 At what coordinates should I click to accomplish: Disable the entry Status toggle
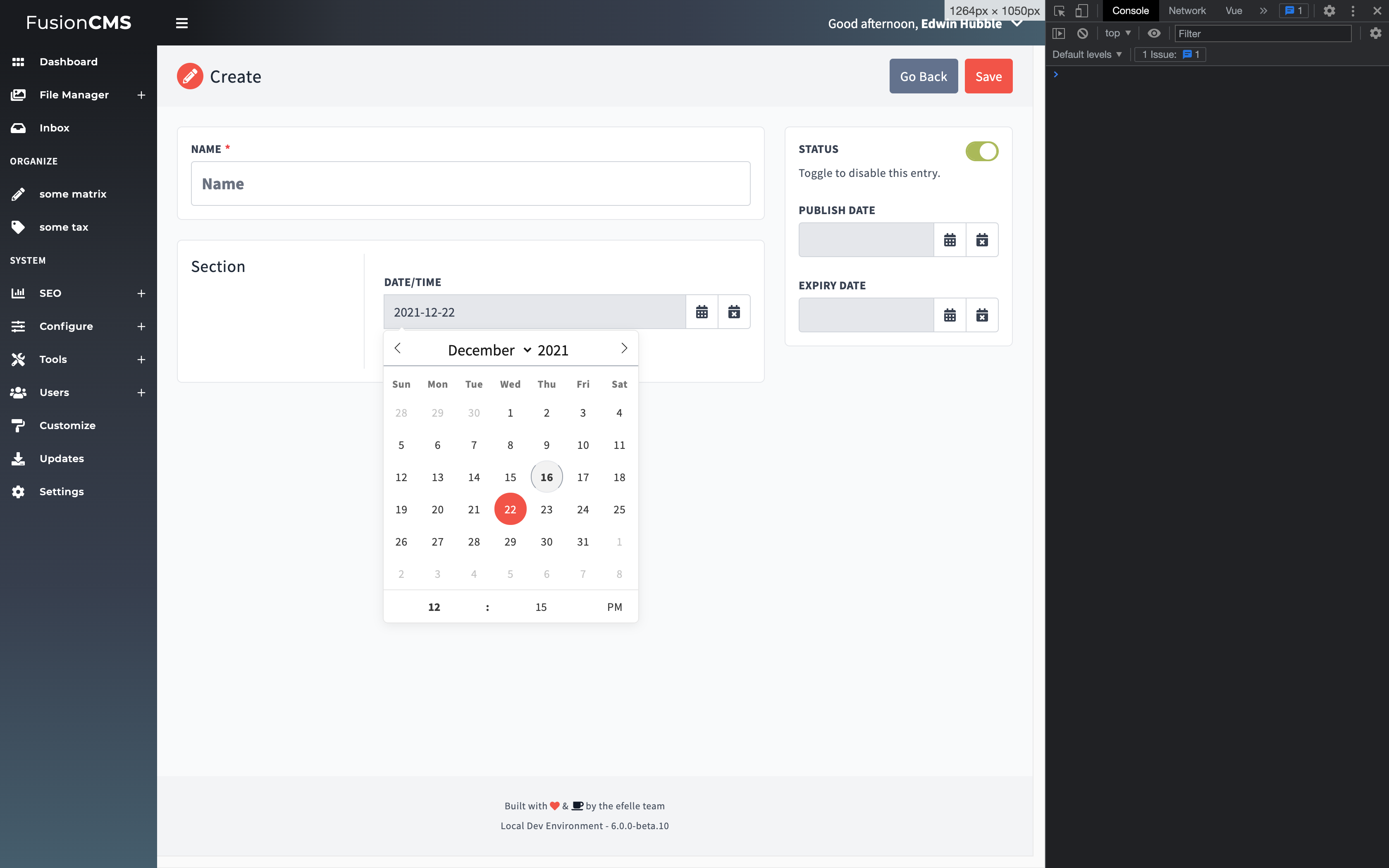(x=981, y=151)
